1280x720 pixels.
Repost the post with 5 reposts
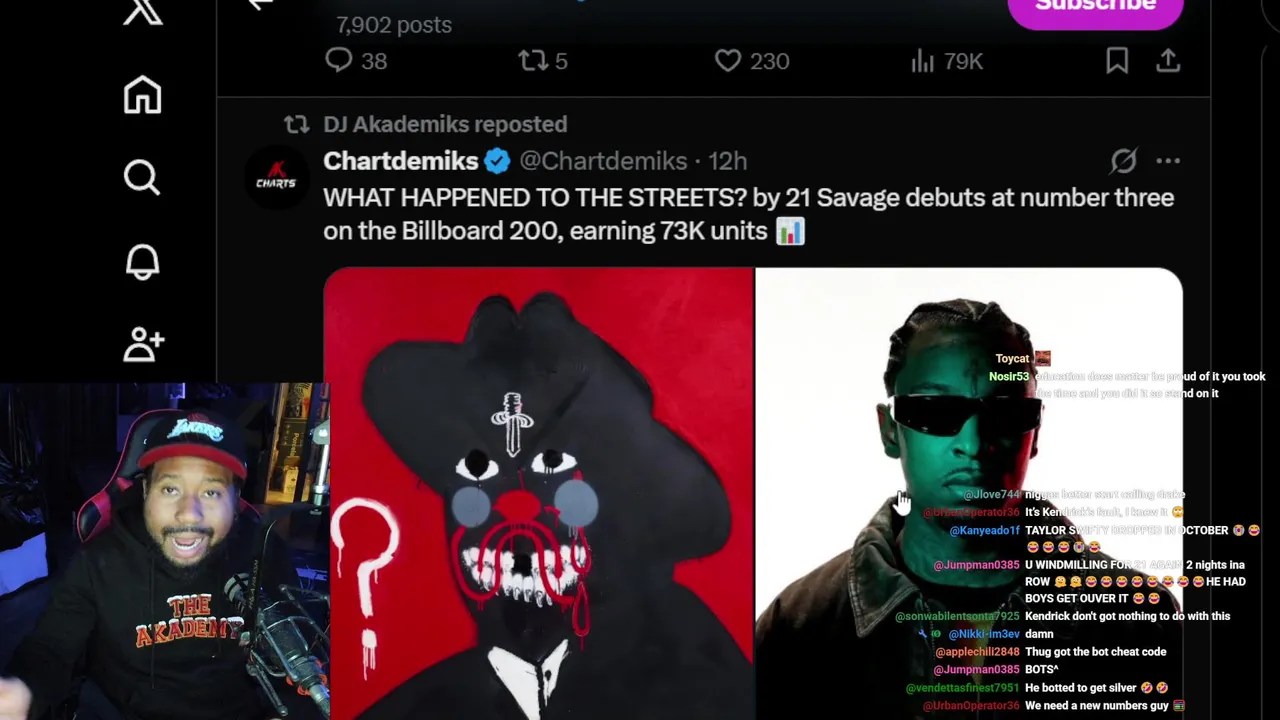[x=543, y=61]
